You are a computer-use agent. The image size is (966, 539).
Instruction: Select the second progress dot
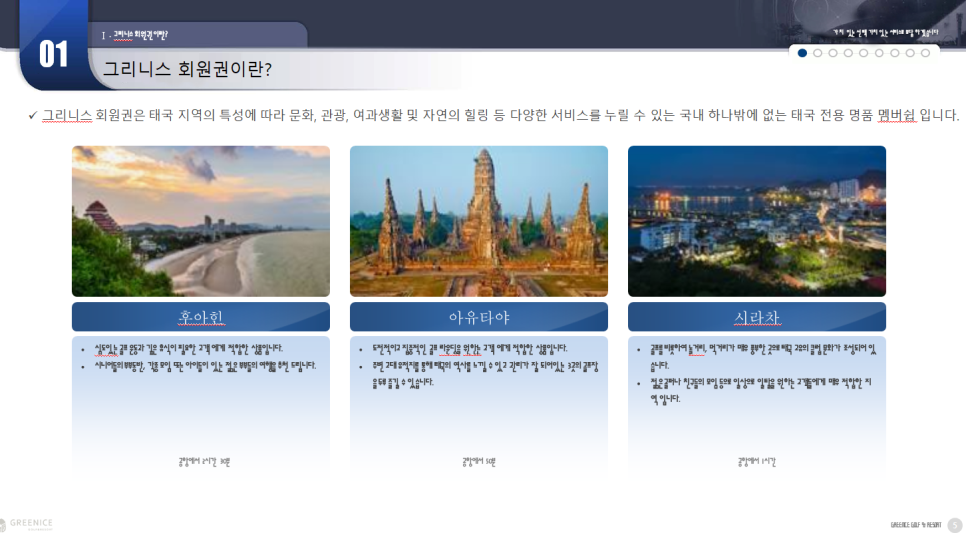[x=818, y=53]
